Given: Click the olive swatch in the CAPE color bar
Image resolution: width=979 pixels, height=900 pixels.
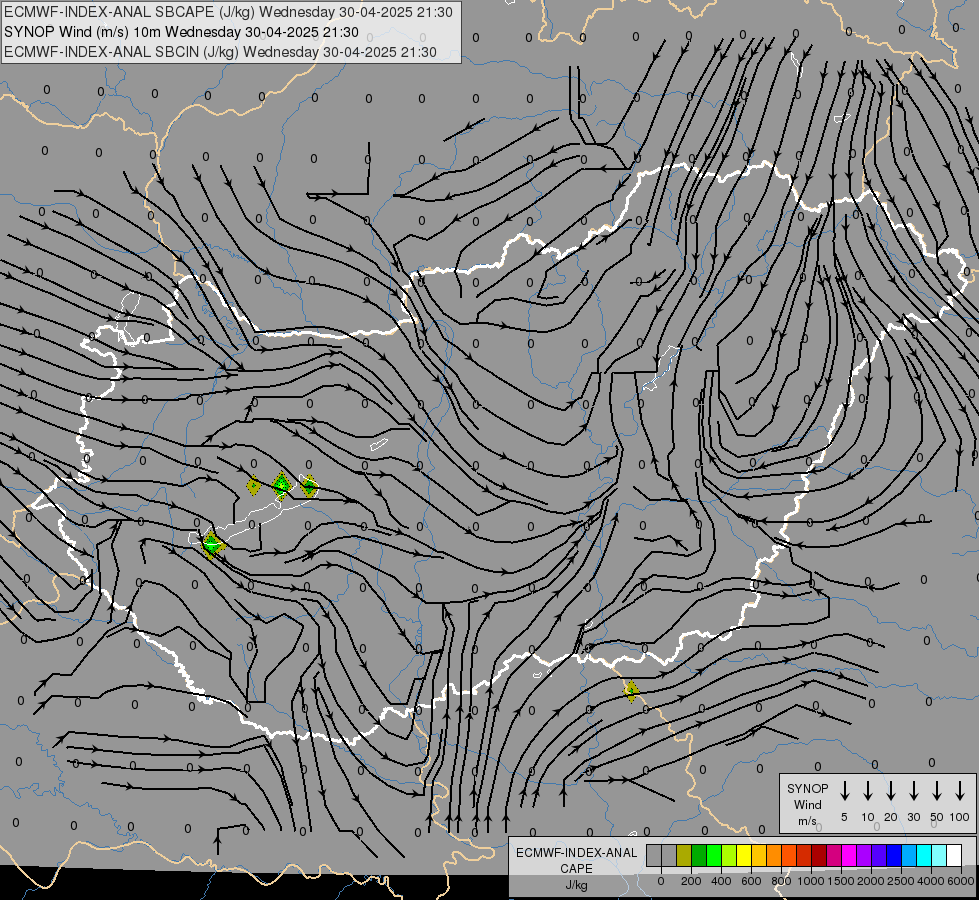Looking at the screenshot, I should pyautogui.click(x=684, y=855).
